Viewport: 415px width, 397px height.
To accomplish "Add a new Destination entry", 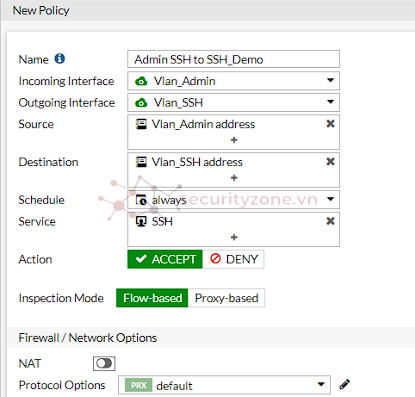I will (234, 178).
